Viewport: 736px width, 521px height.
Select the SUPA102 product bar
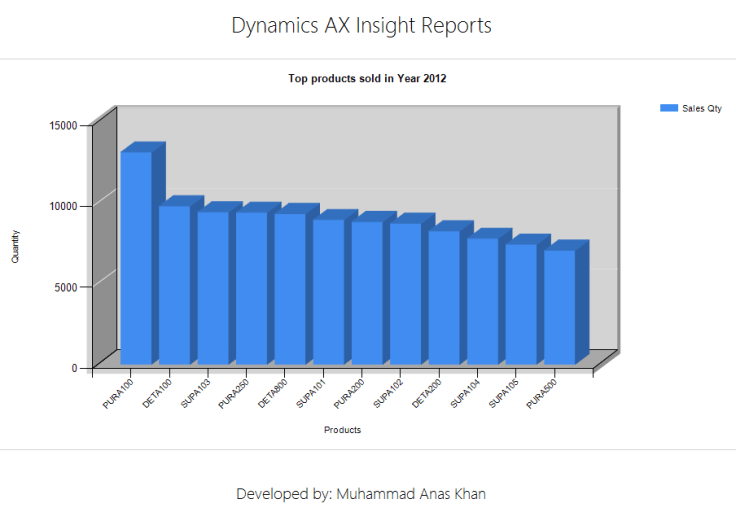(x=405, y=293)
